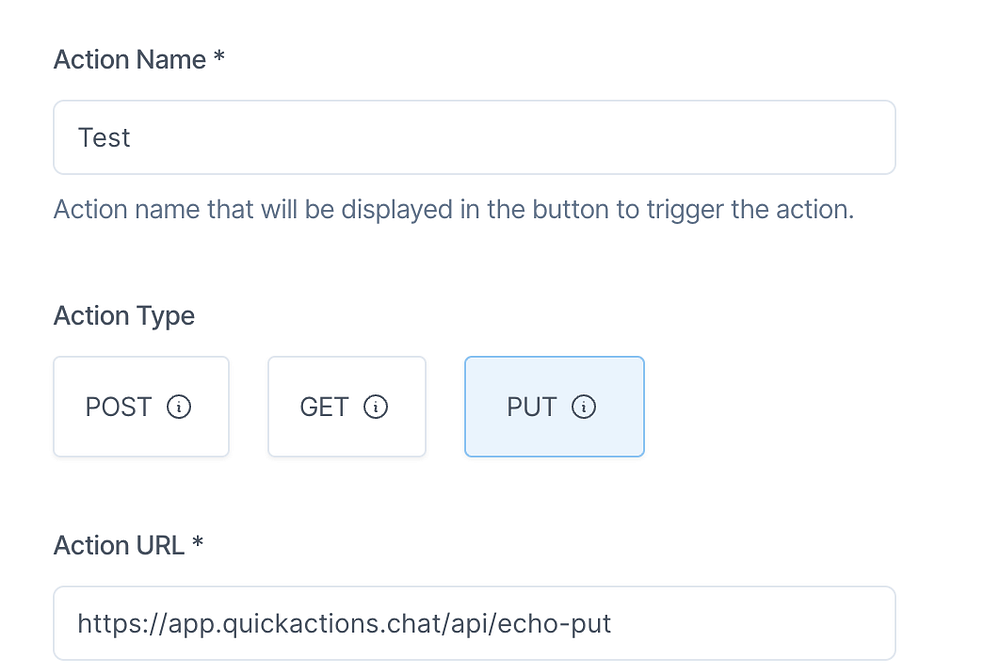Click the required asterisk after Action URL

198,544
